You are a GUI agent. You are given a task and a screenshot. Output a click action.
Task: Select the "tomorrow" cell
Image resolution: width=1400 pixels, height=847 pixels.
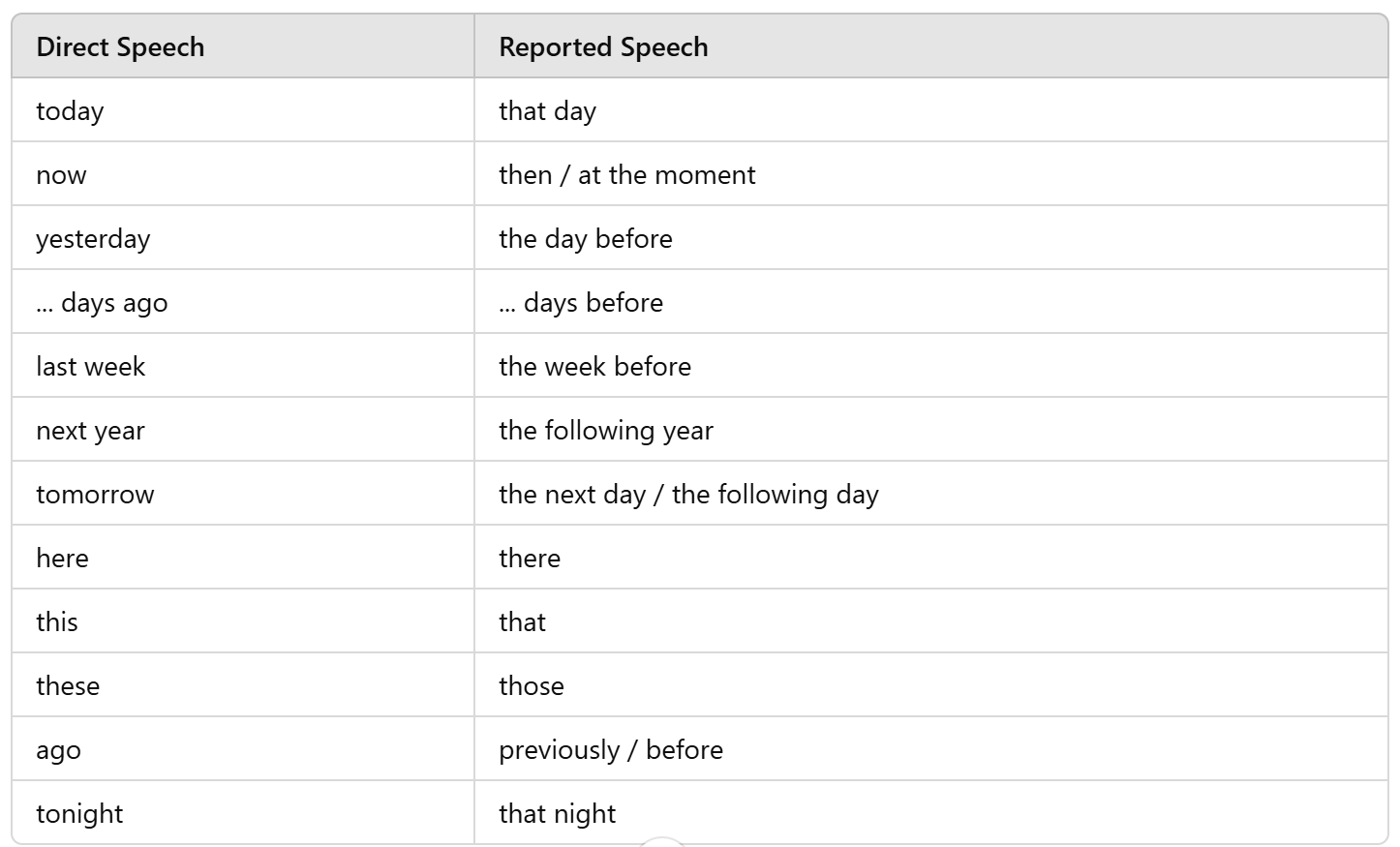pyautogui.click(x=95, y=495)
